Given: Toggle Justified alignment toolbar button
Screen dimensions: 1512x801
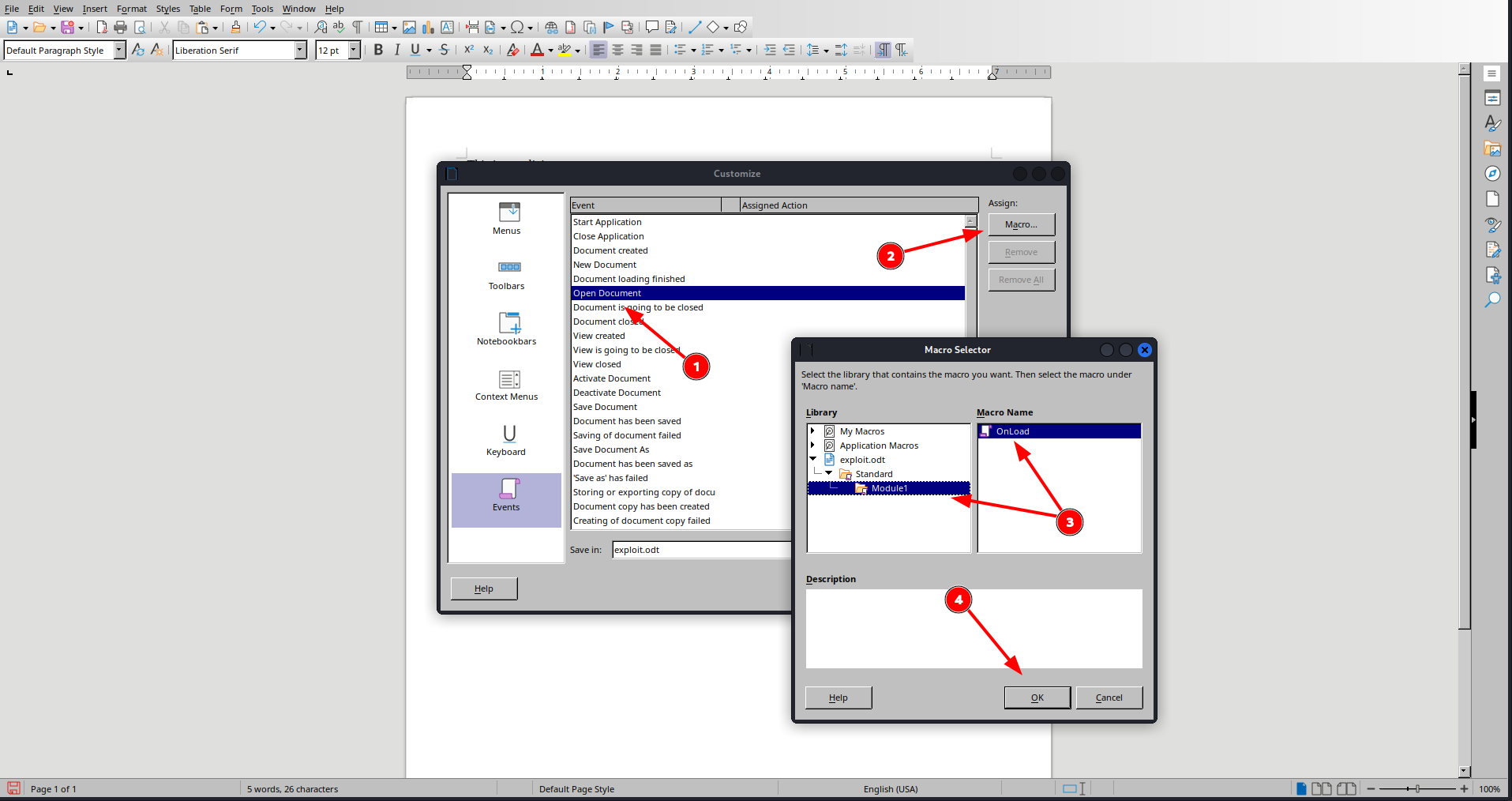Looking at the screenshot, I should click(655, 50).
